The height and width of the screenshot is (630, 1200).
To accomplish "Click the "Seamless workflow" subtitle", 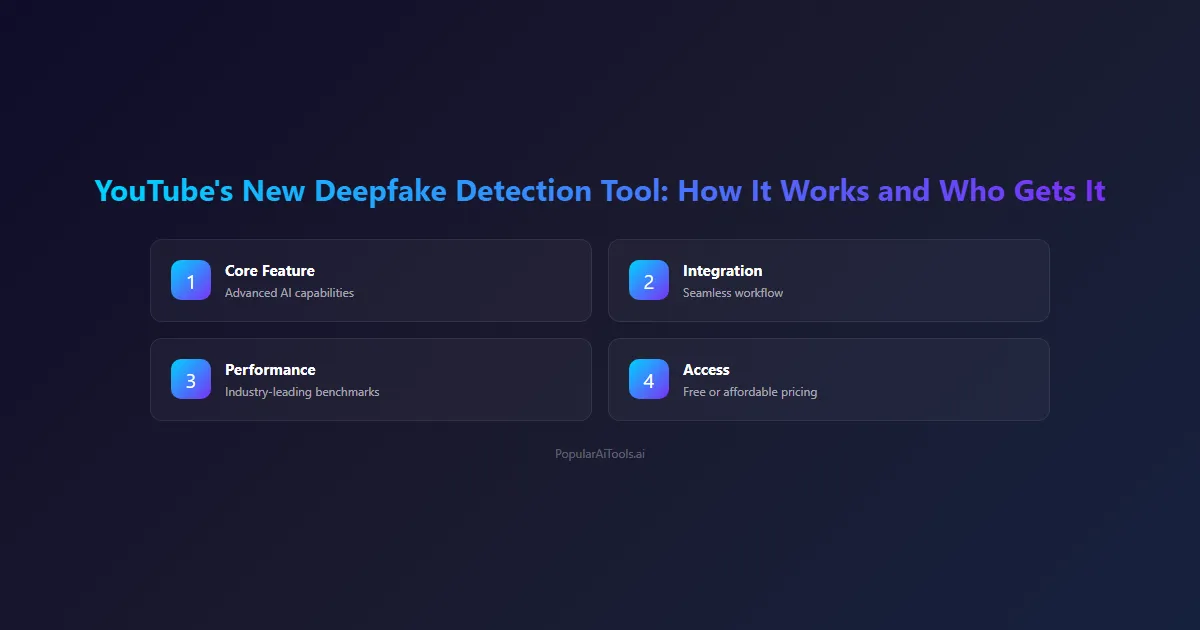I will point(731,292).
